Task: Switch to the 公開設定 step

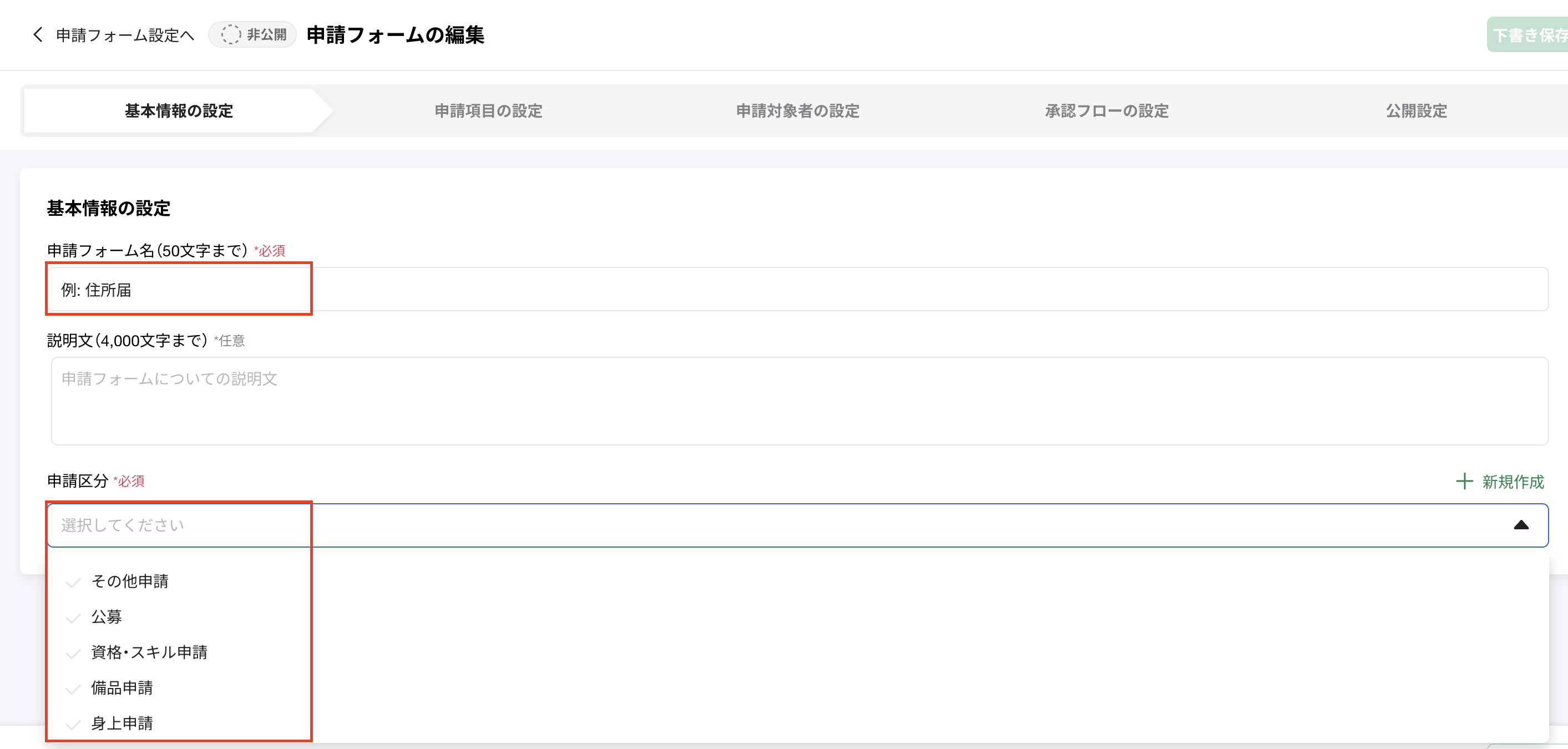Action: pyautogui.click(x=1417, y=111)
